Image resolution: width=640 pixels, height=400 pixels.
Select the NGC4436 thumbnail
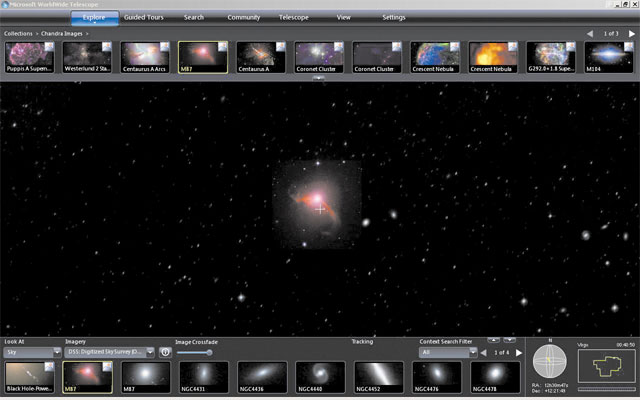point(262,378)
